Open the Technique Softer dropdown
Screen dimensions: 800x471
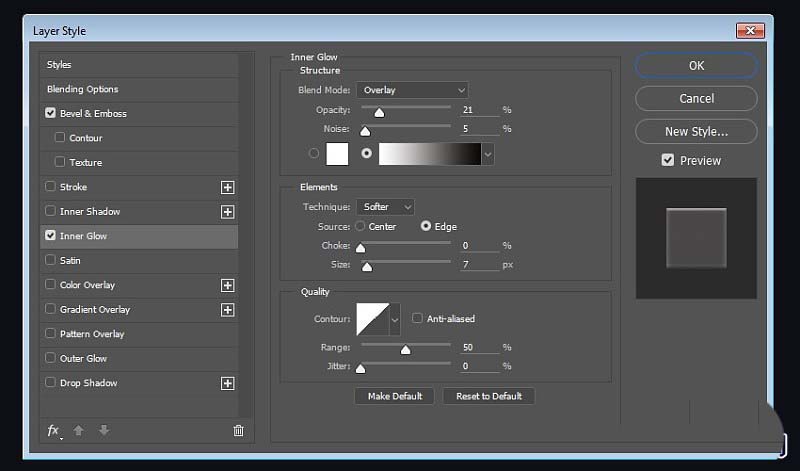tap(385, 207)
